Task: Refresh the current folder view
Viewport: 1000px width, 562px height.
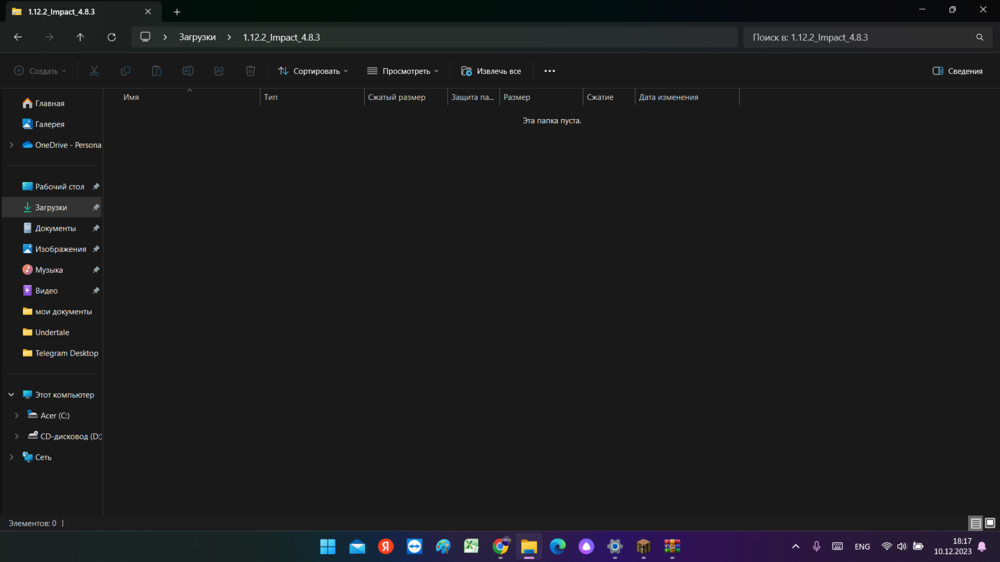Action: tap(112, 37)
